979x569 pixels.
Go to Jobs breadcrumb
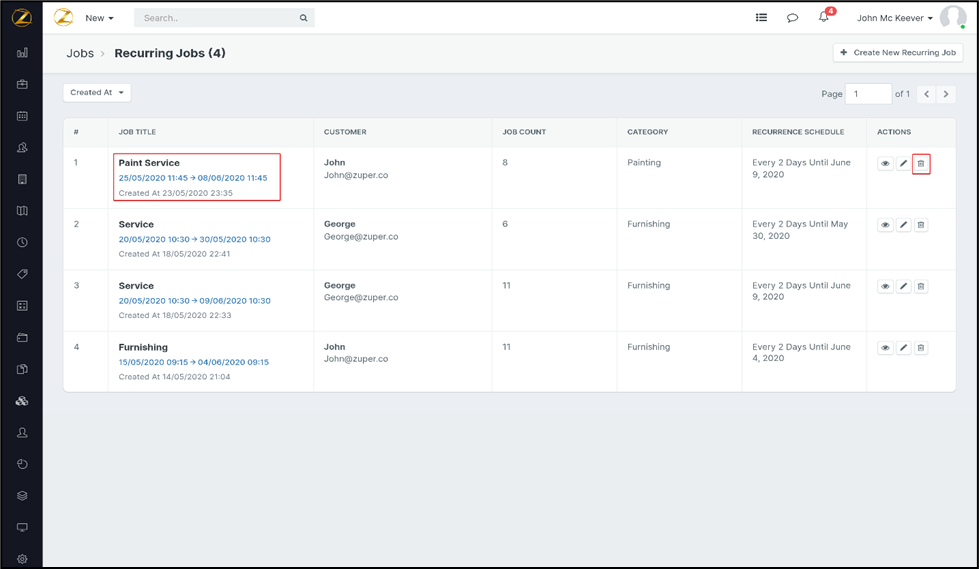[x=80, y=53]
